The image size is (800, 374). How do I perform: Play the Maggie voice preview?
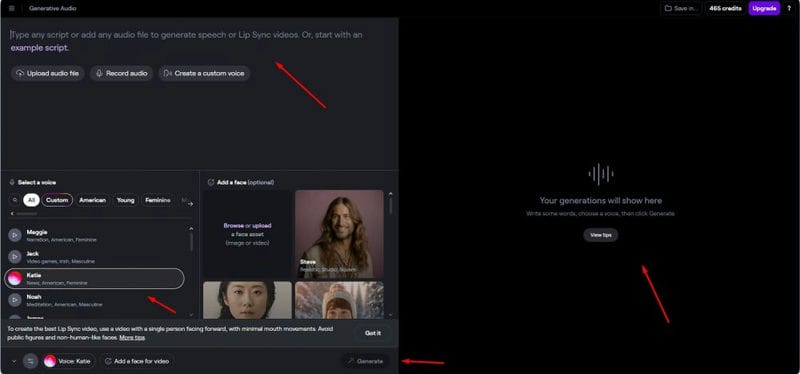(x=15, y=235)
